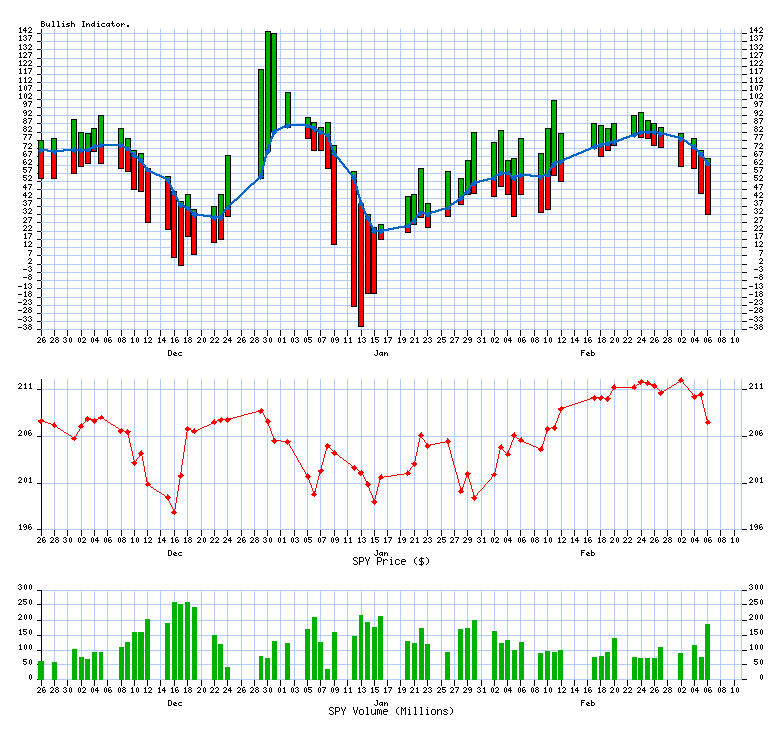Click the "Feb" label under the volume chart
The image size is (784, 729).
tap(588, 703)
